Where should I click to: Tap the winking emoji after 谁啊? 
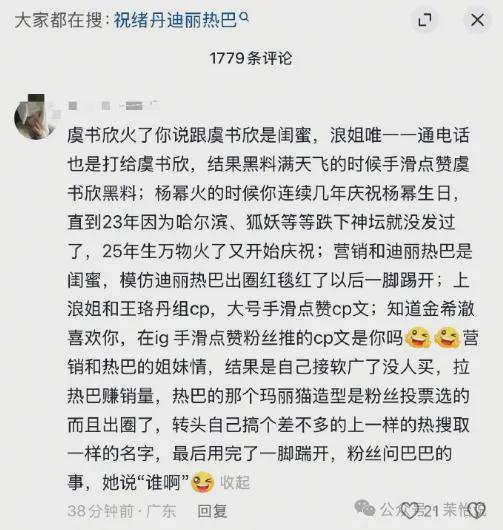point(203,482)
